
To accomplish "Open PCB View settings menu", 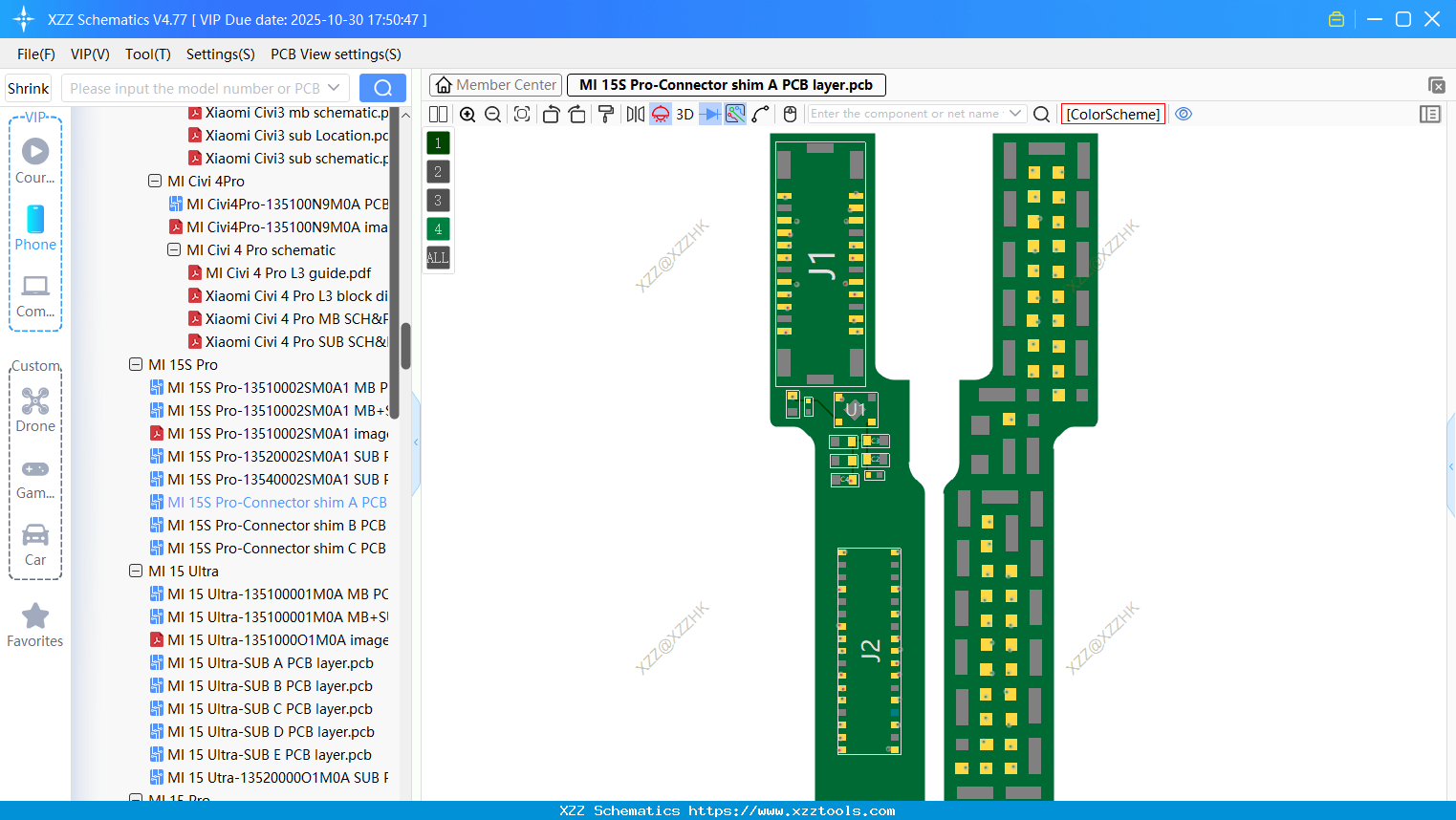I will [335, 54].
